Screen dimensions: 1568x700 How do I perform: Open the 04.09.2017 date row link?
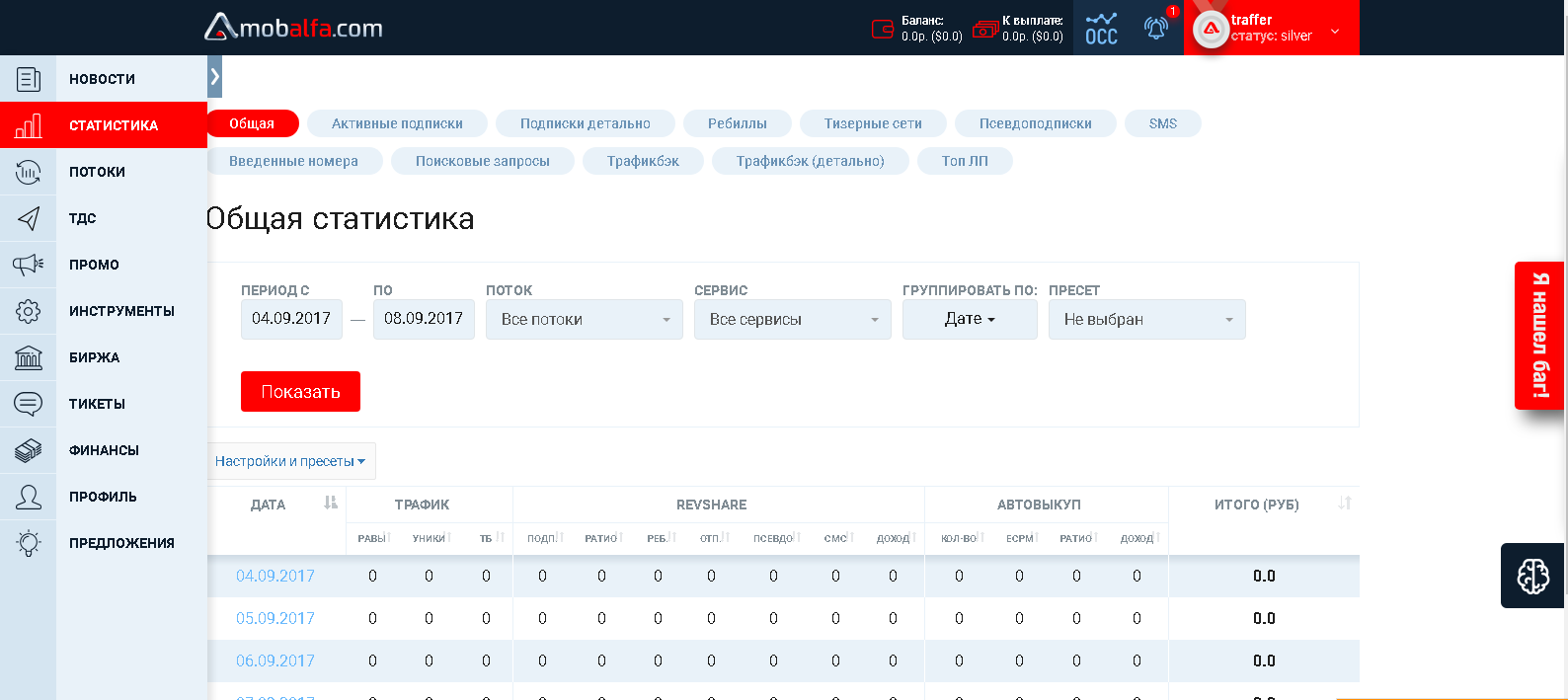274,576
